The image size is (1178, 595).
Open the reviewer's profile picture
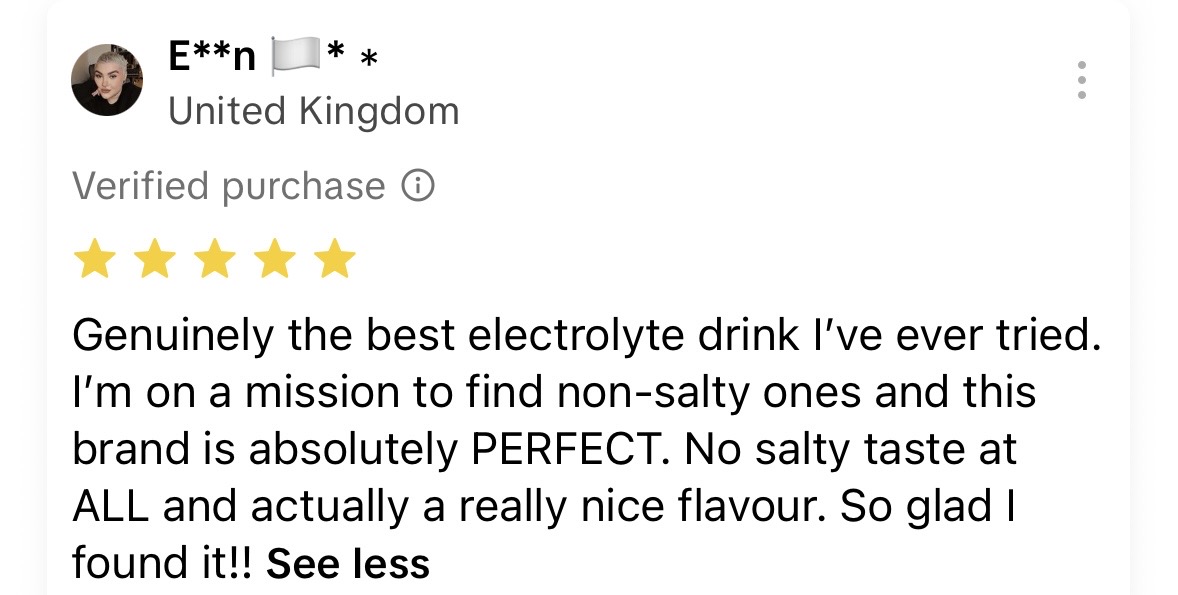107,80
